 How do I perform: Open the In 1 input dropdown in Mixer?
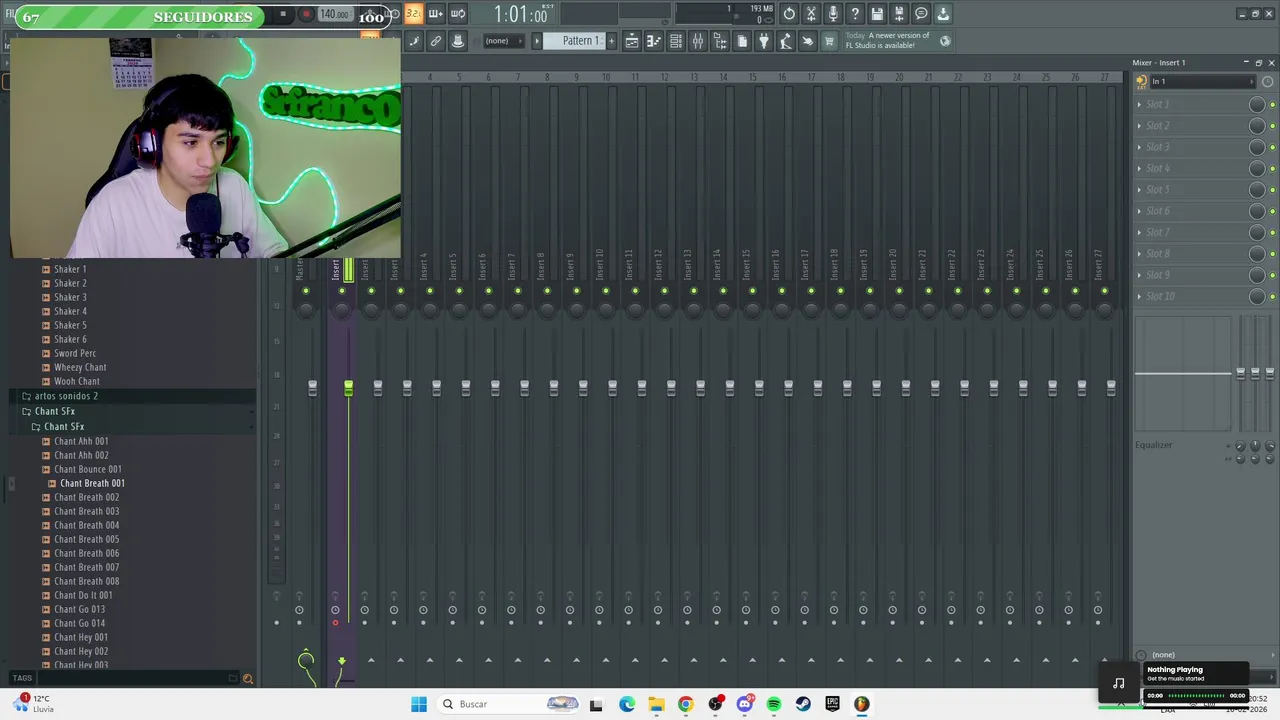coord(1203,81)
